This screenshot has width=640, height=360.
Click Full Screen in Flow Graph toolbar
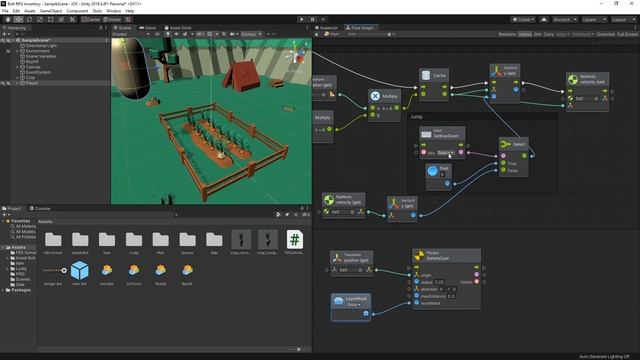tap(627, 34)
